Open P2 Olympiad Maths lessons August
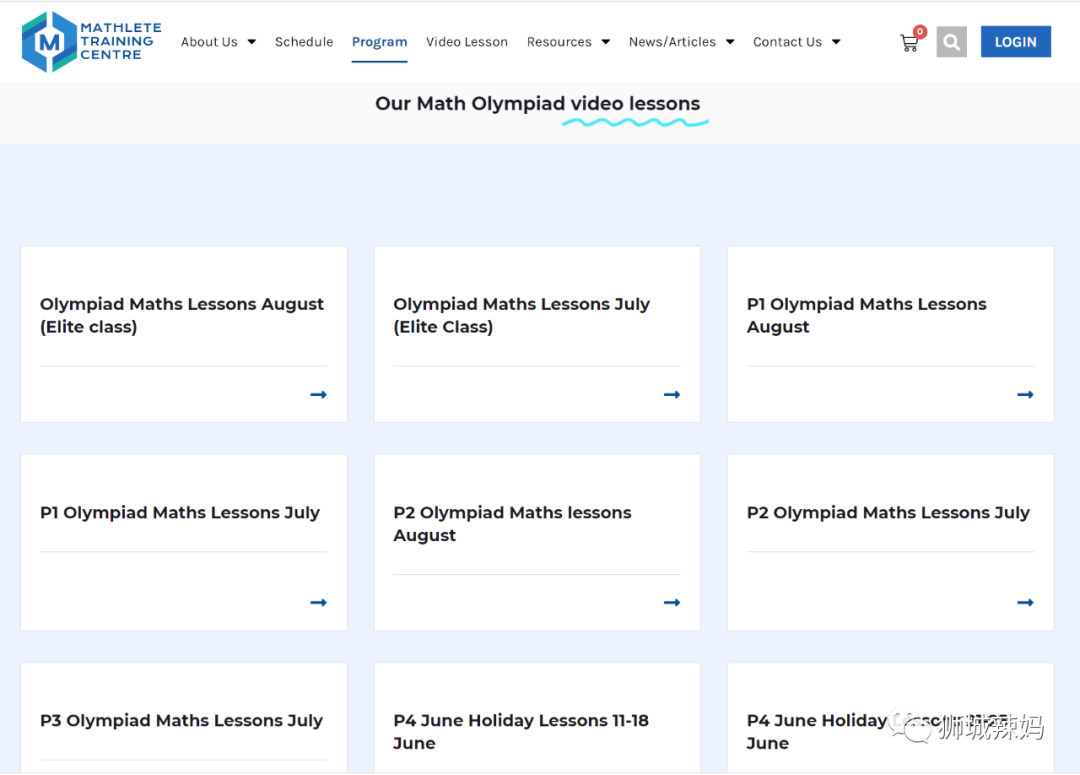1080x775 pixels. (x=512, y=524)
